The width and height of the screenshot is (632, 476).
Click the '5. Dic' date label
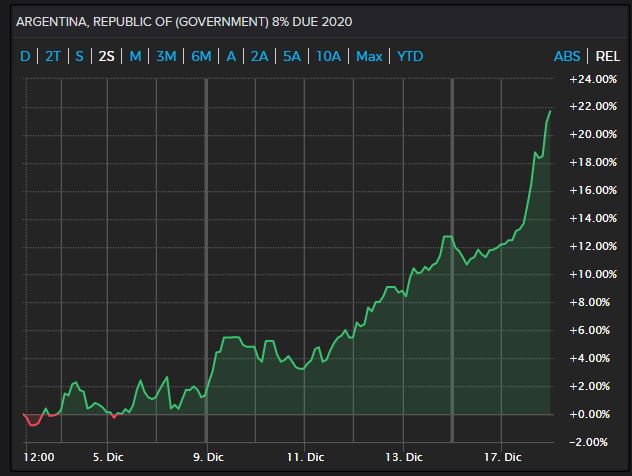click(x=108, y=457)
